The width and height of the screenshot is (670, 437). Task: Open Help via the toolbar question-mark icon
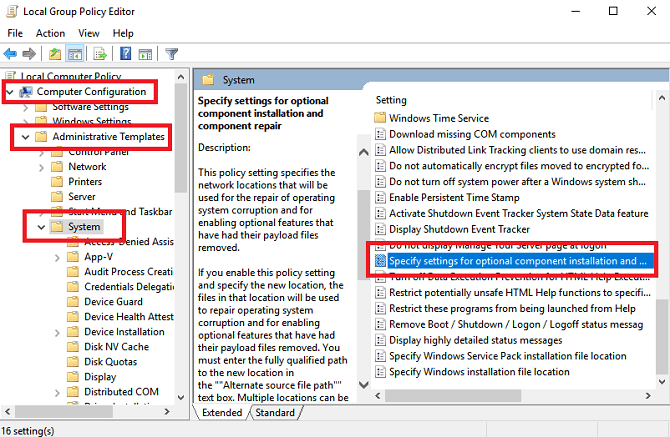click(126, 54)
